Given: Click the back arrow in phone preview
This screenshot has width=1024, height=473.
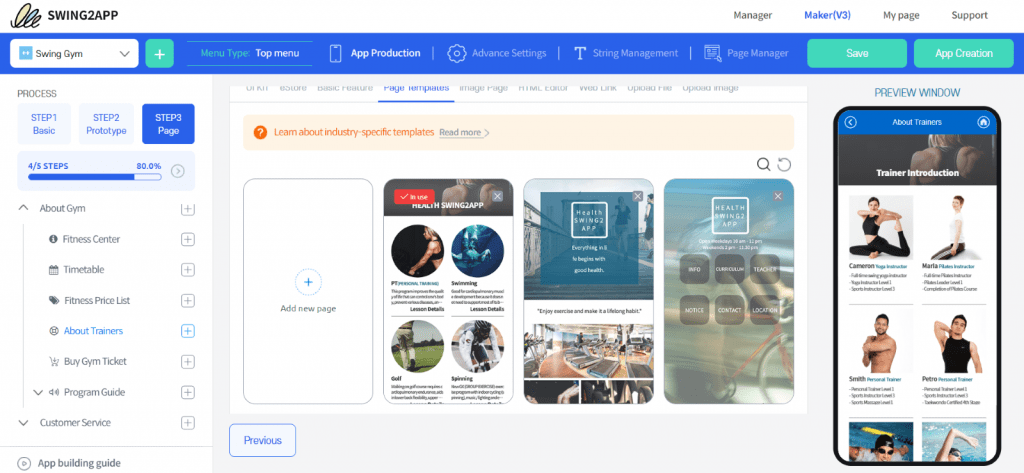Looking at the screenshot, I should (x=850, y=122).
